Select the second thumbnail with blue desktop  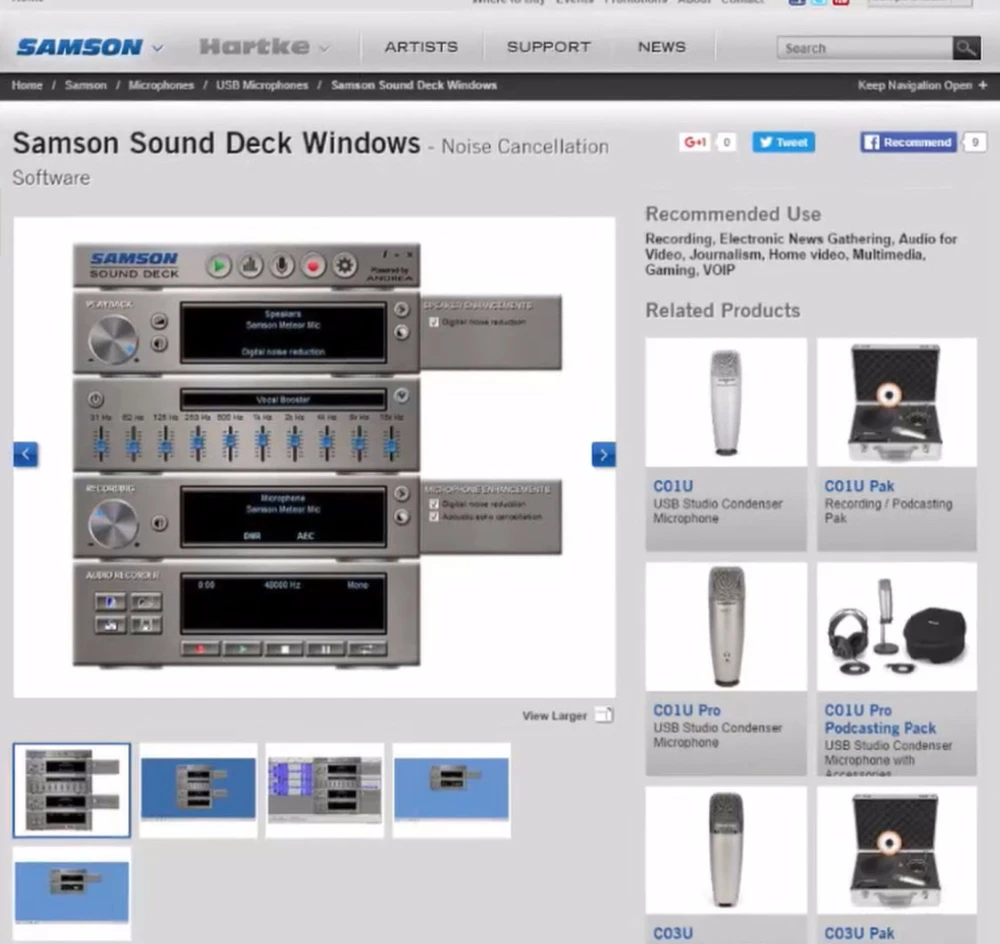[x=198, y=790]
